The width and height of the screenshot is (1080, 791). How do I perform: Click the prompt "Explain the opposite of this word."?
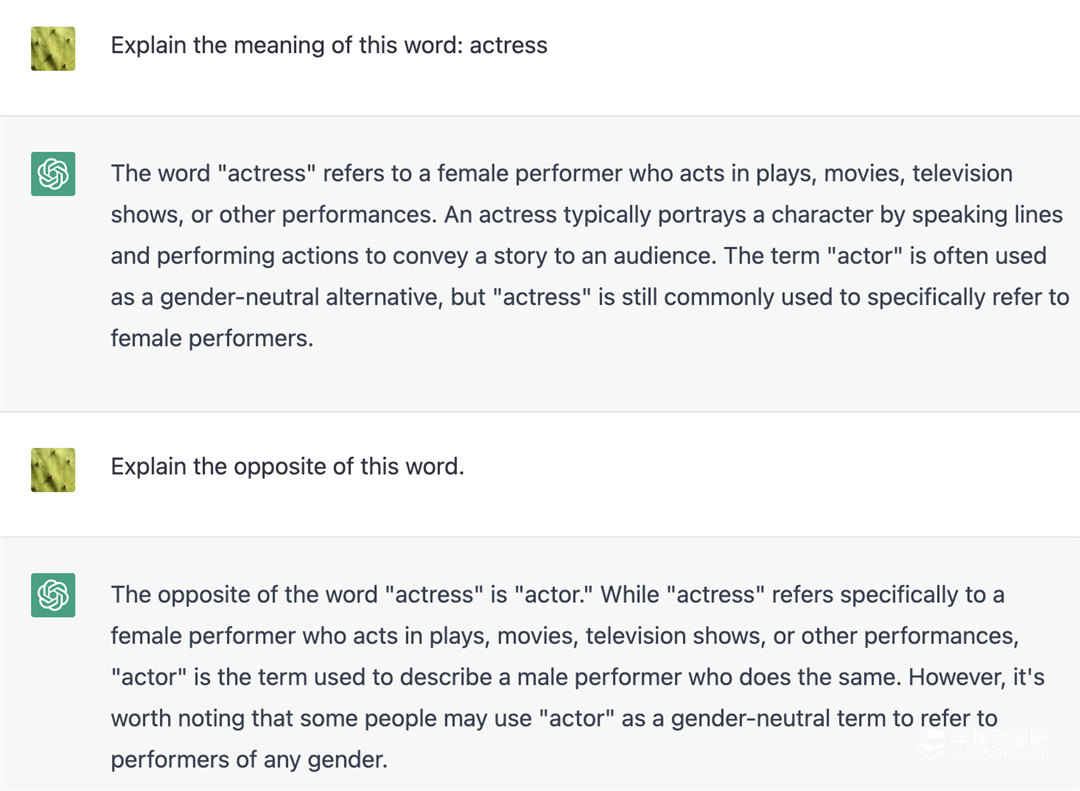click(x=287, y=466)
